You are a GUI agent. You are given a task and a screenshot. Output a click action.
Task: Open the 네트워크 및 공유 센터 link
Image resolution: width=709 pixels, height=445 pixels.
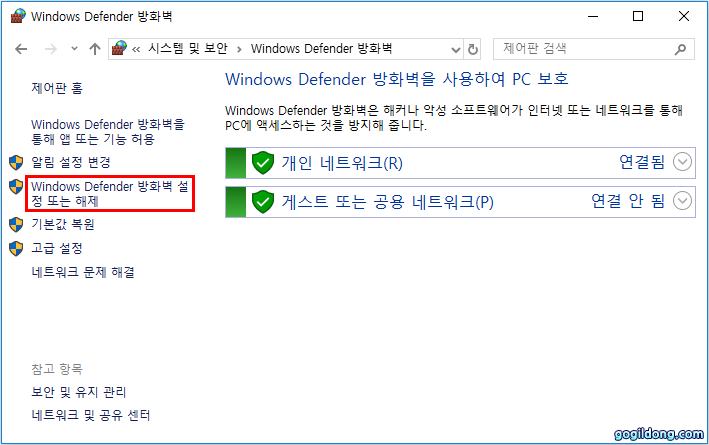tap(90, 415)
